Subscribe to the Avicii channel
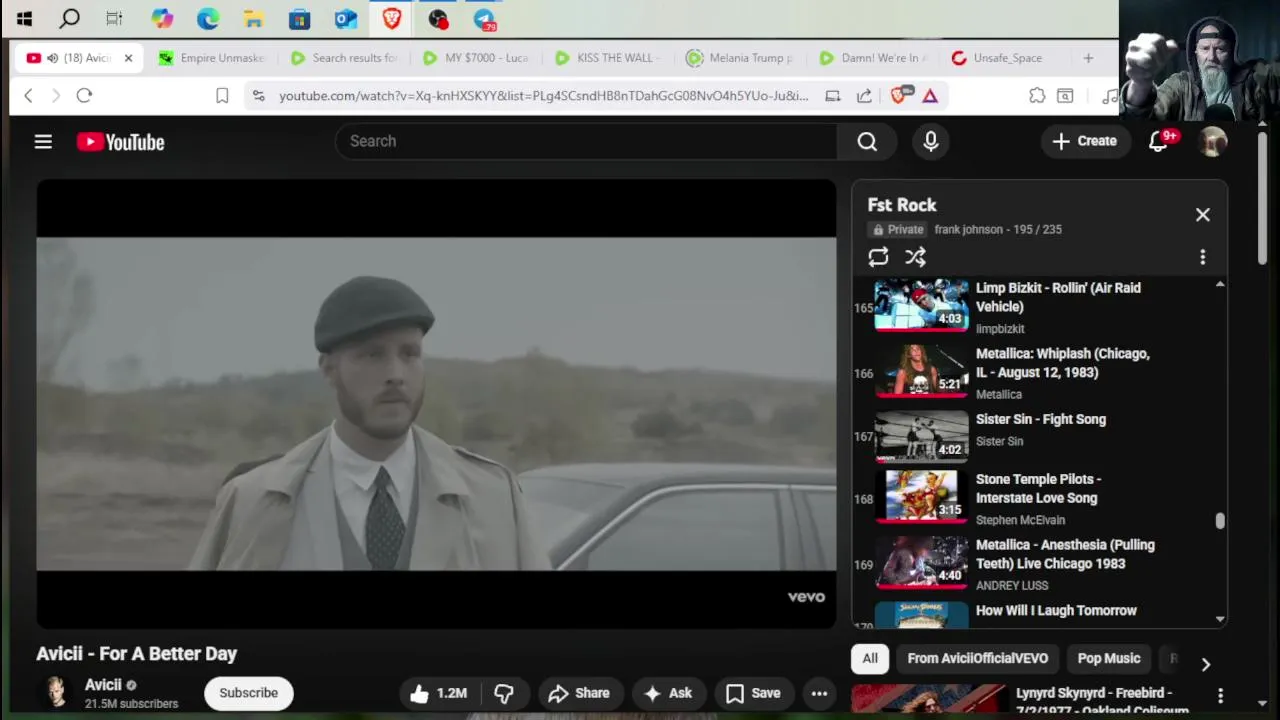The image size is (1280, 720). pos(248,693)
